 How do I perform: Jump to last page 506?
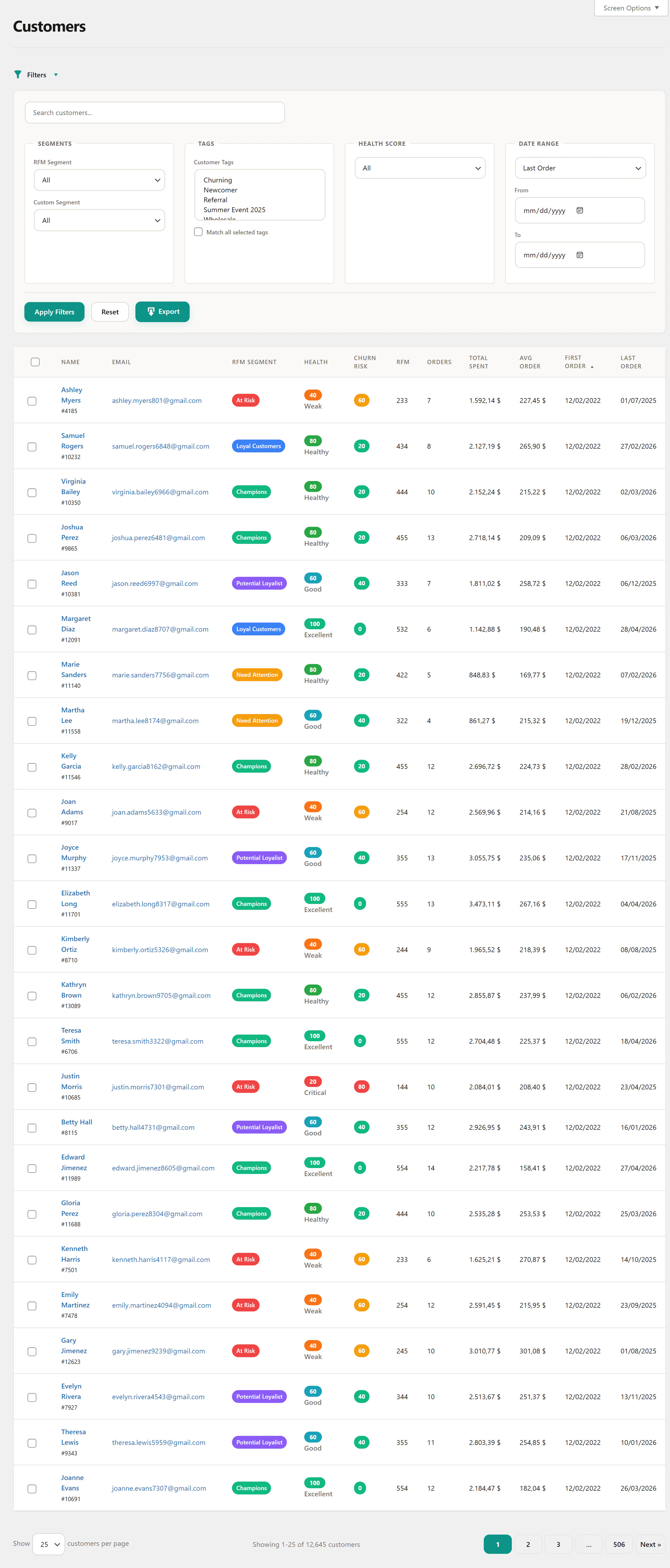[x=619, y=1544]
